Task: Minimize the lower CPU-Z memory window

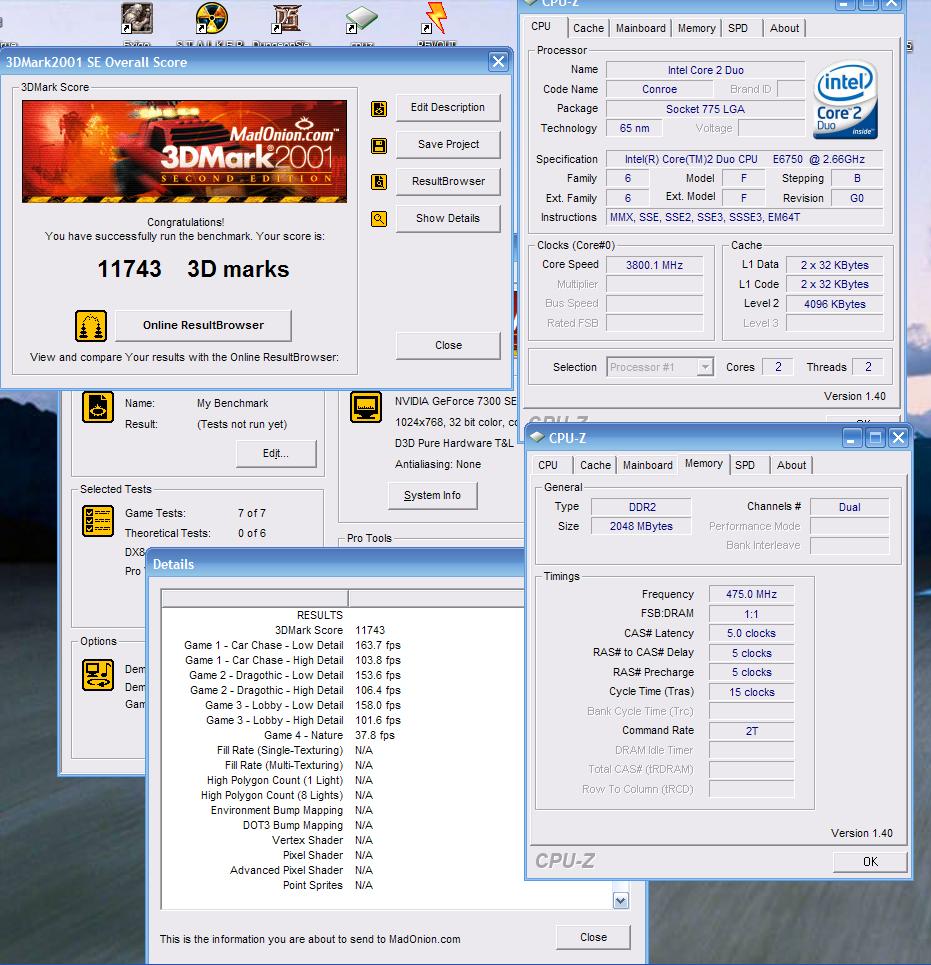Action: [x=852, y=438]
